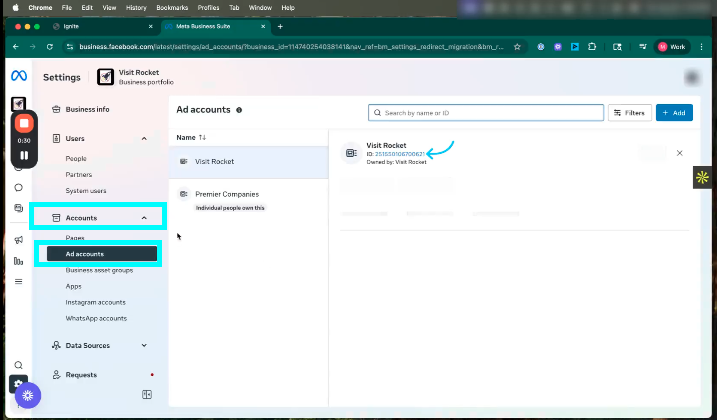Image resolution: width=717 pixels, height=420 pixels.
Task: Open the Chrome extensions puzzle icon
Action: pyautogui.click(x=592, y=46)
